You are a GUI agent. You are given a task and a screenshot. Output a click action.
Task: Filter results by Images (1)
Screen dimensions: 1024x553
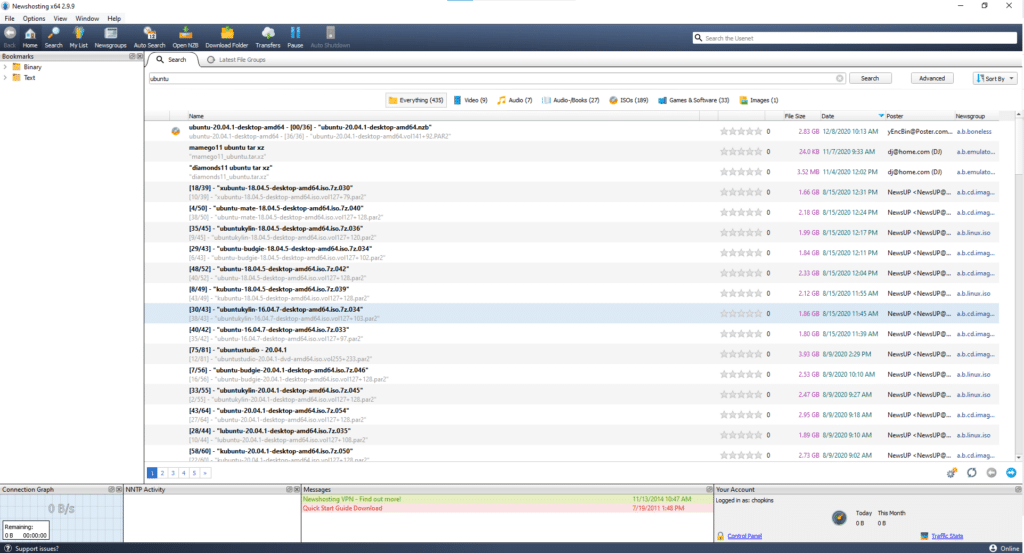(x=759, y=100)
